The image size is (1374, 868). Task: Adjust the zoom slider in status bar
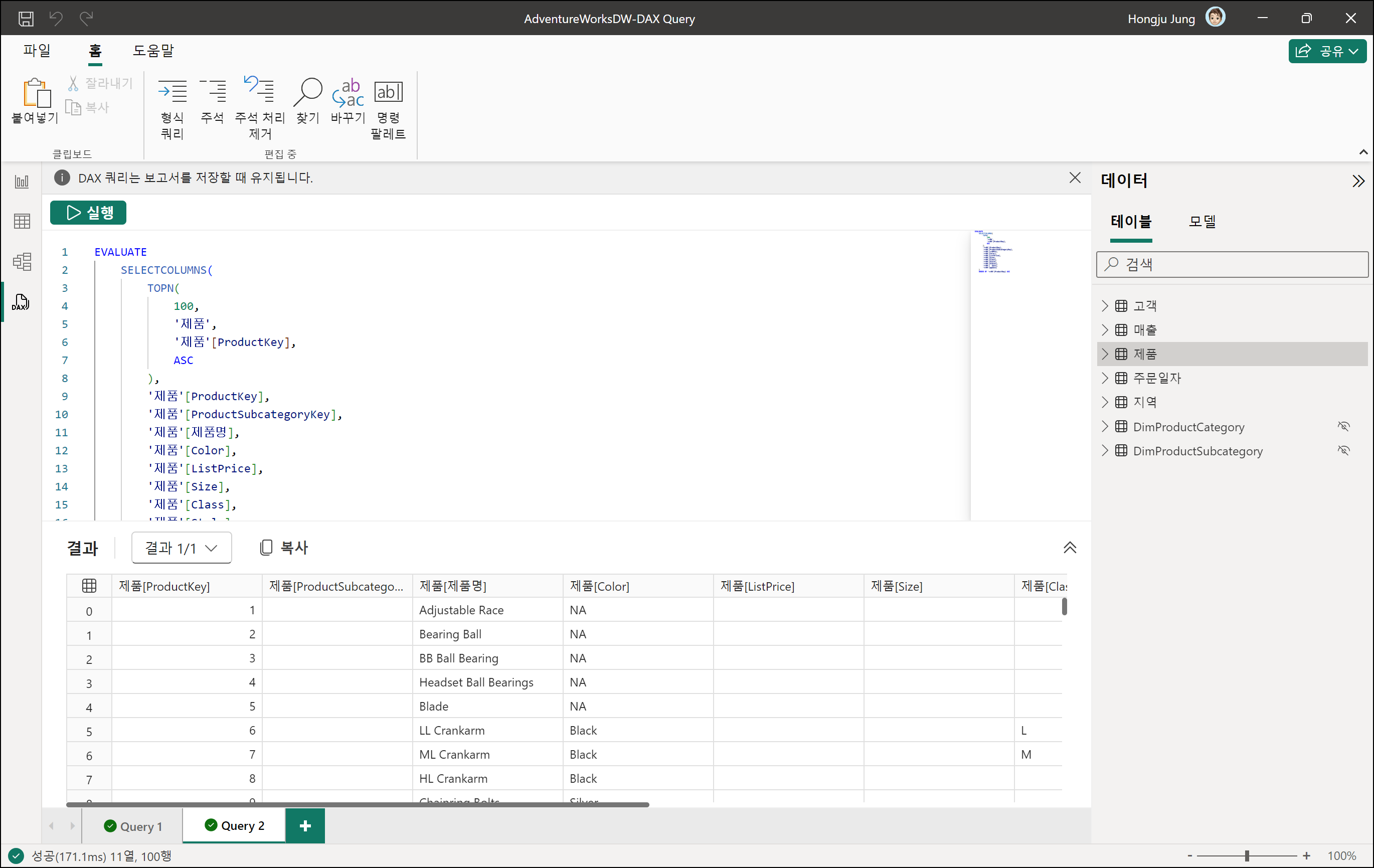click(1247, 855)
